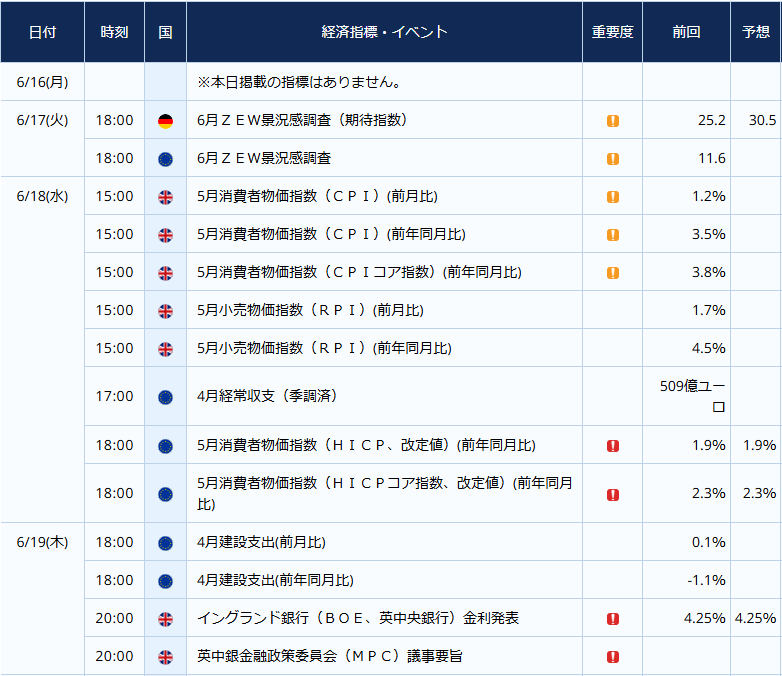Click UK flag in CPI (前月比) row

[x=165, y=197]
